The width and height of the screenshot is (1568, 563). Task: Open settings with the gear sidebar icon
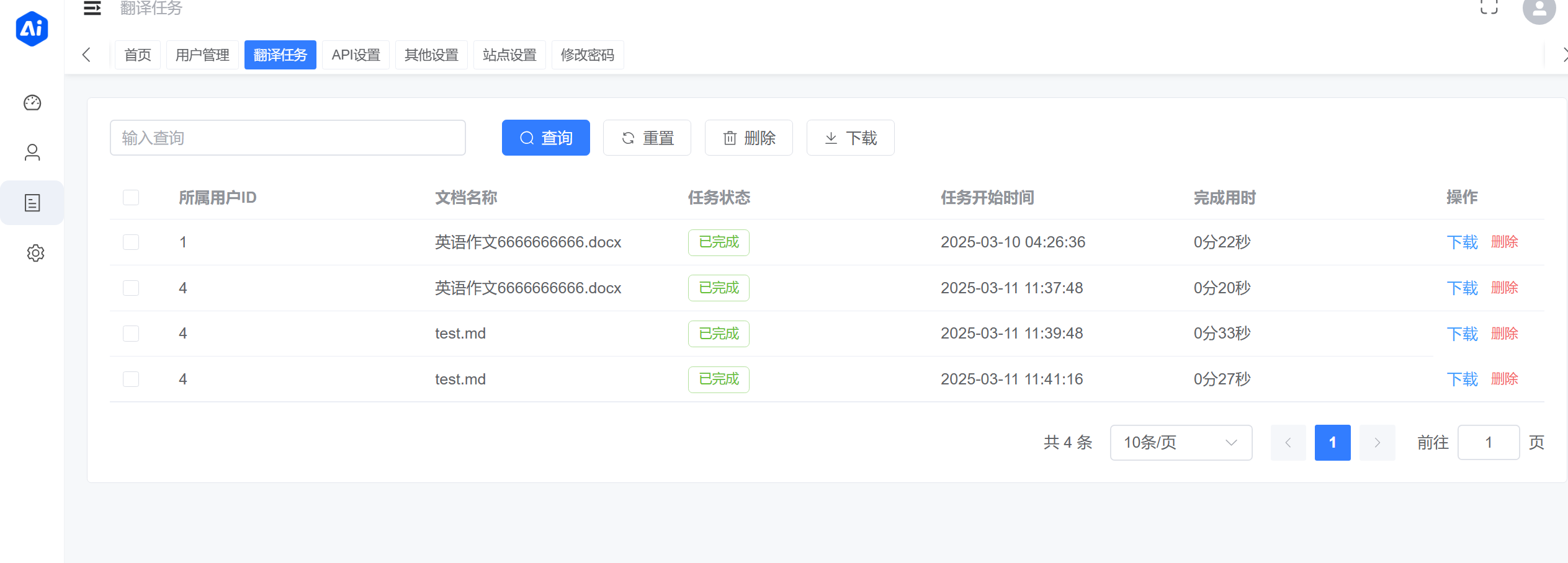point(35,253)
